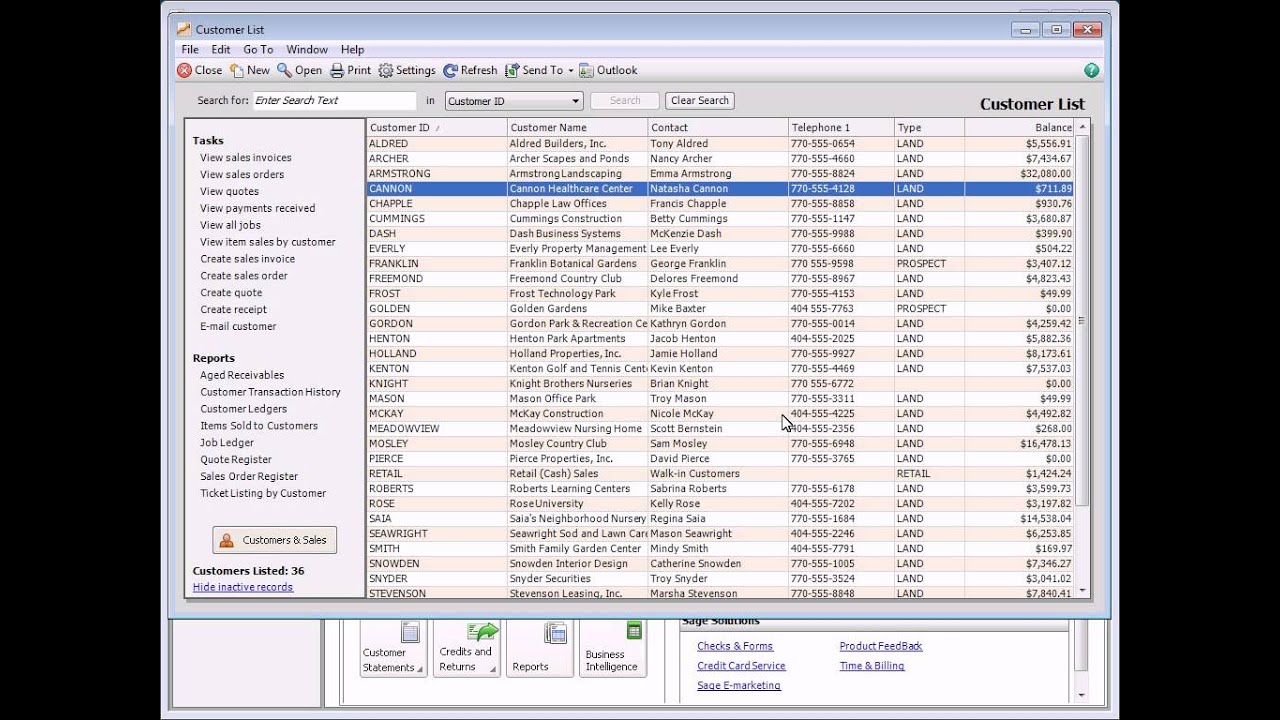Click the Search for text field
The image size is (1280, 720).
tap(334, 100)
